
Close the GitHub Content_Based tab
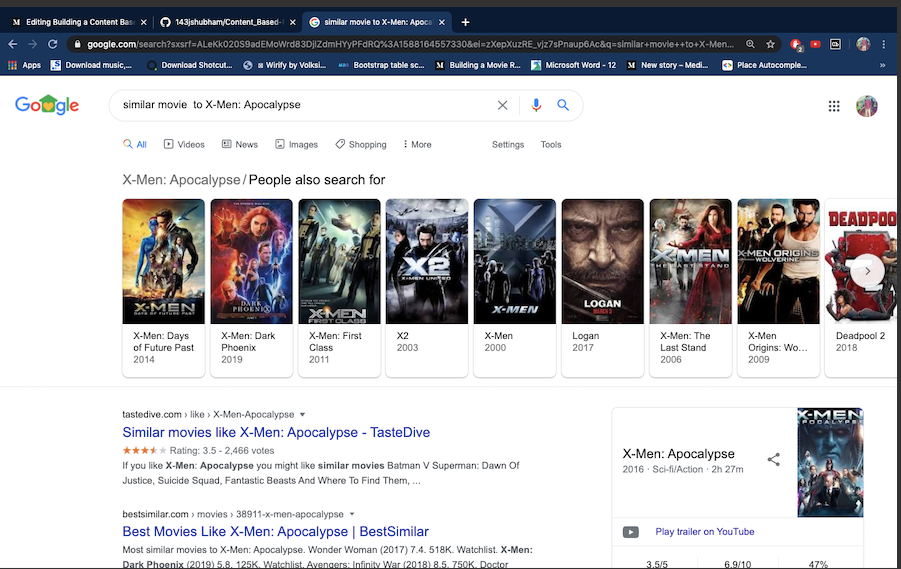292,22
